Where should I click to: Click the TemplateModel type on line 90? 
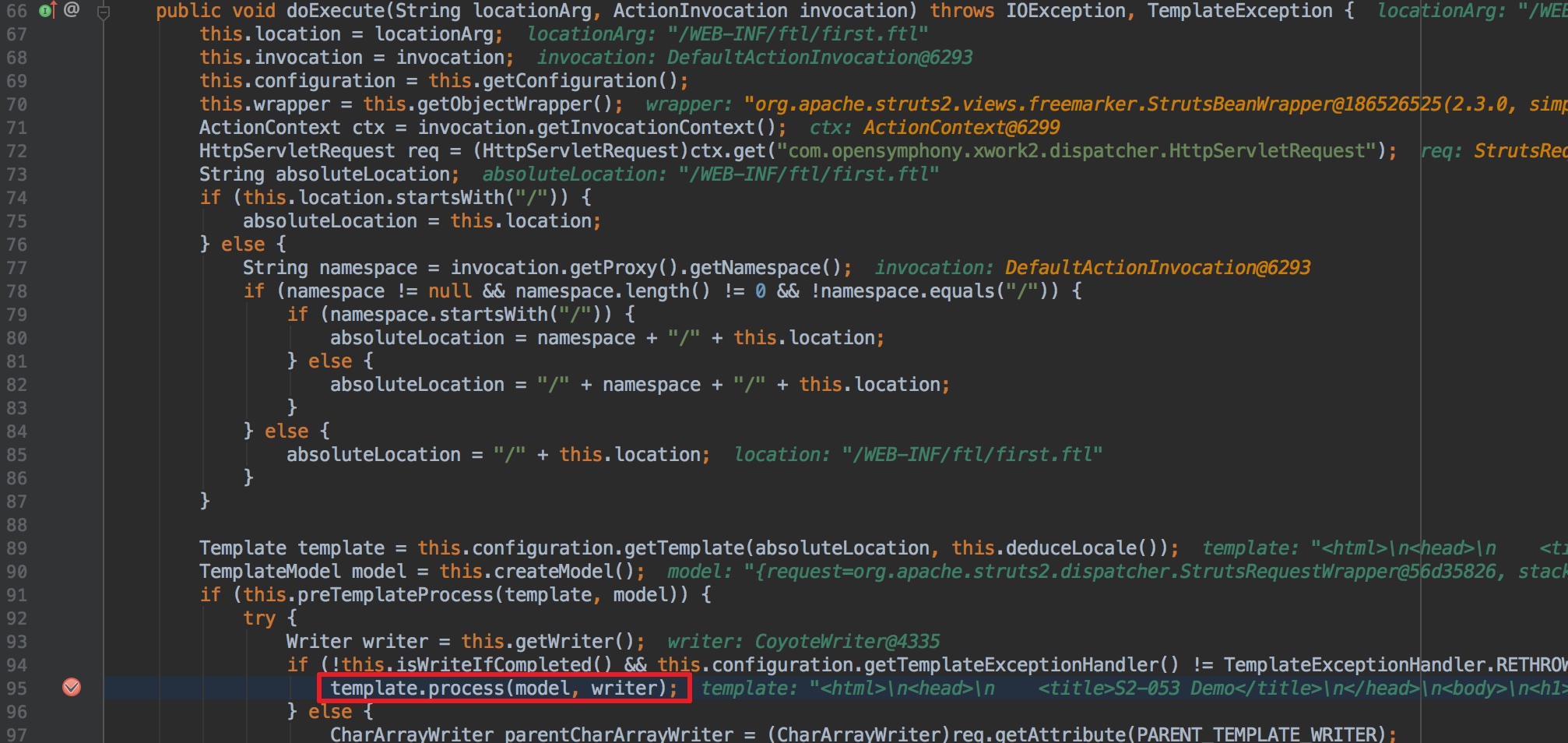[x=269, y=572]
